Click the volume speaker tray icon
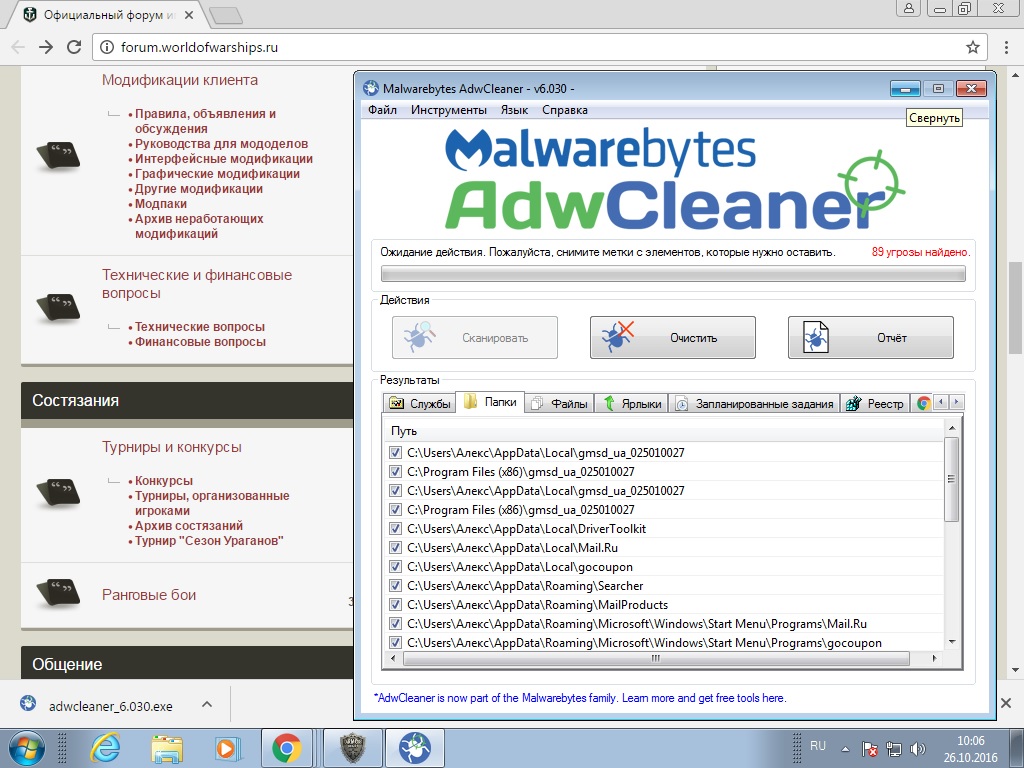The image size is (1024, 768). (918, 748)
